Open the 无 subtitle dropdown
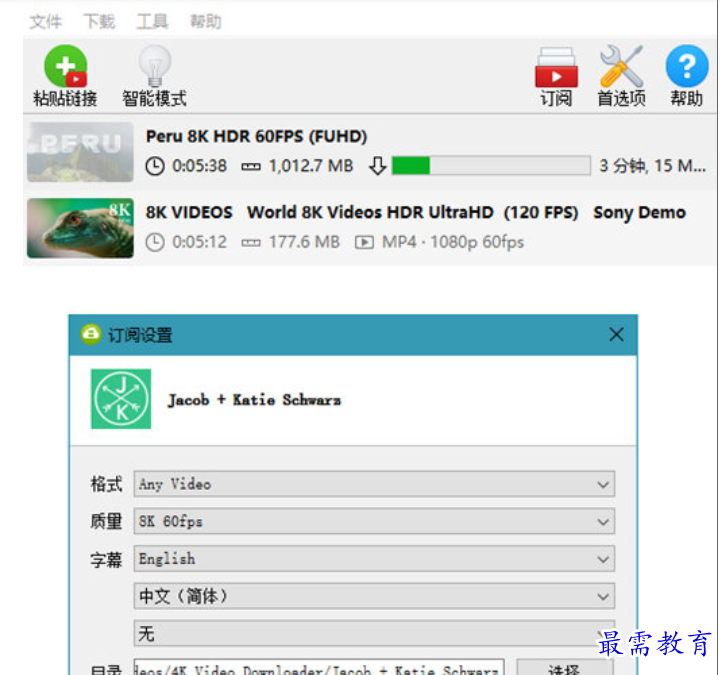Image resolution: width=720 pixels, height=675 pixels. click(x=374, y=634)
